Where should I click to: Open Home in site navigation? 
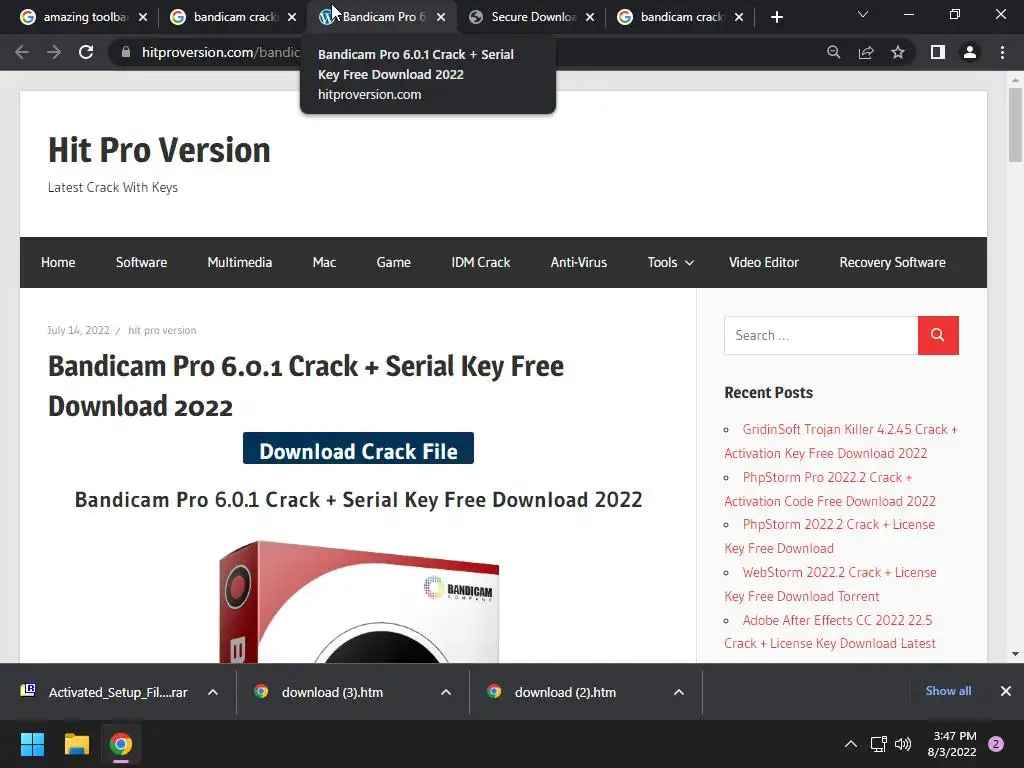(x=58, y=263)
